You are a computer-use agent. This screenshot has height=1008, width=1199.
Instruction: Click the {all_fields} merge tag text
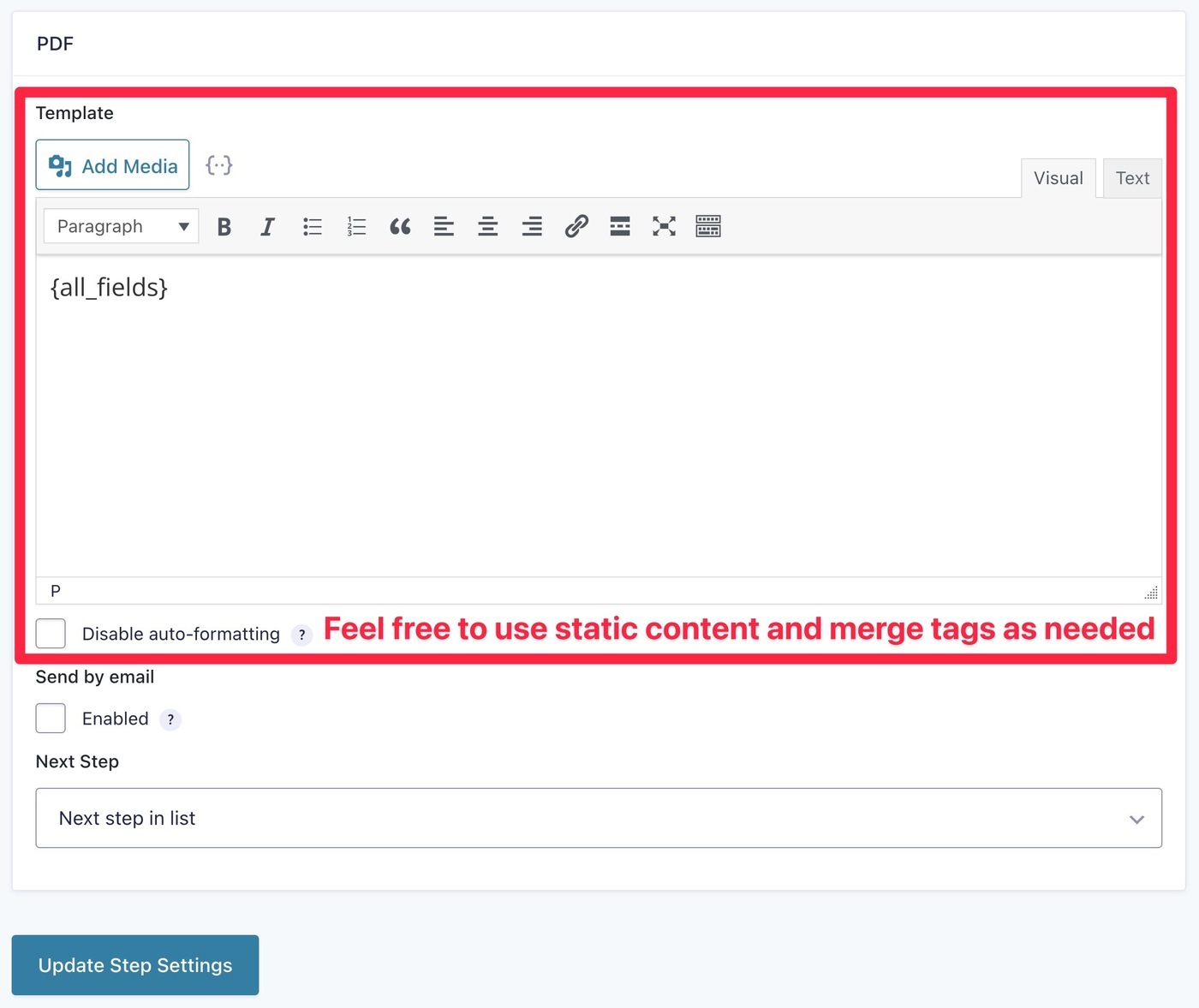click(x=109, y=287)
